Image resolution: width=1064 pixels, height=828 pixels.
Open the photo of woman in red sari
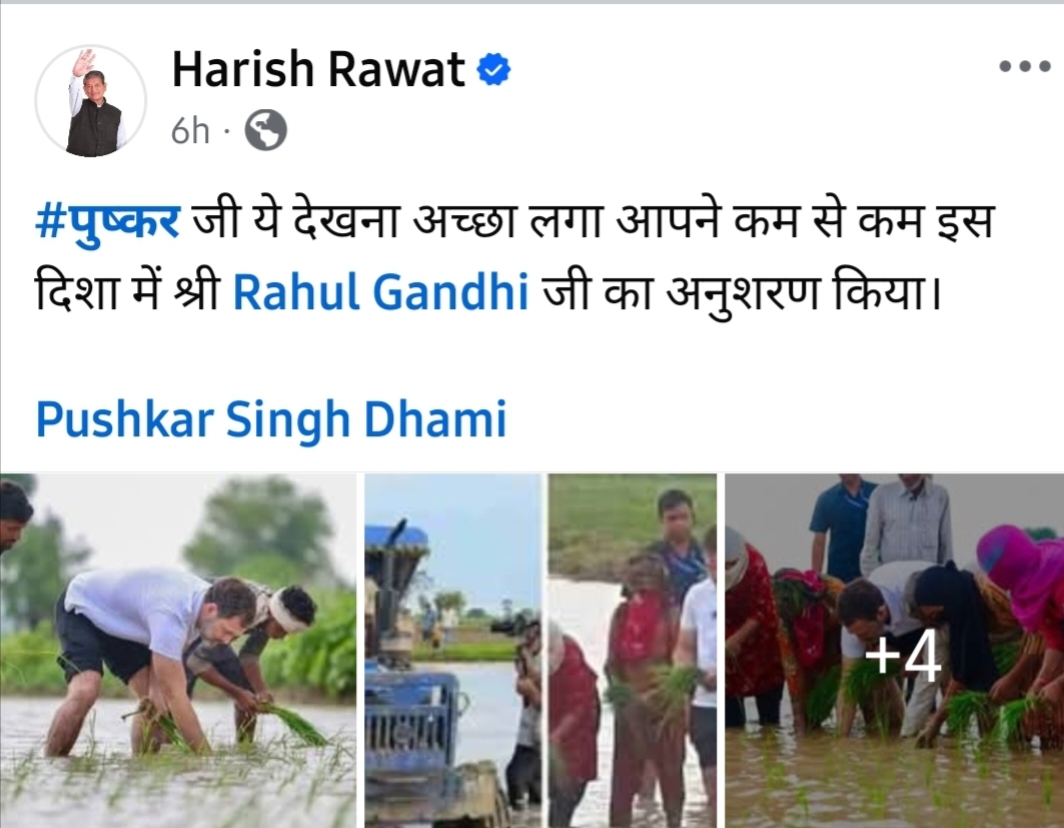[x=632, y=650]
